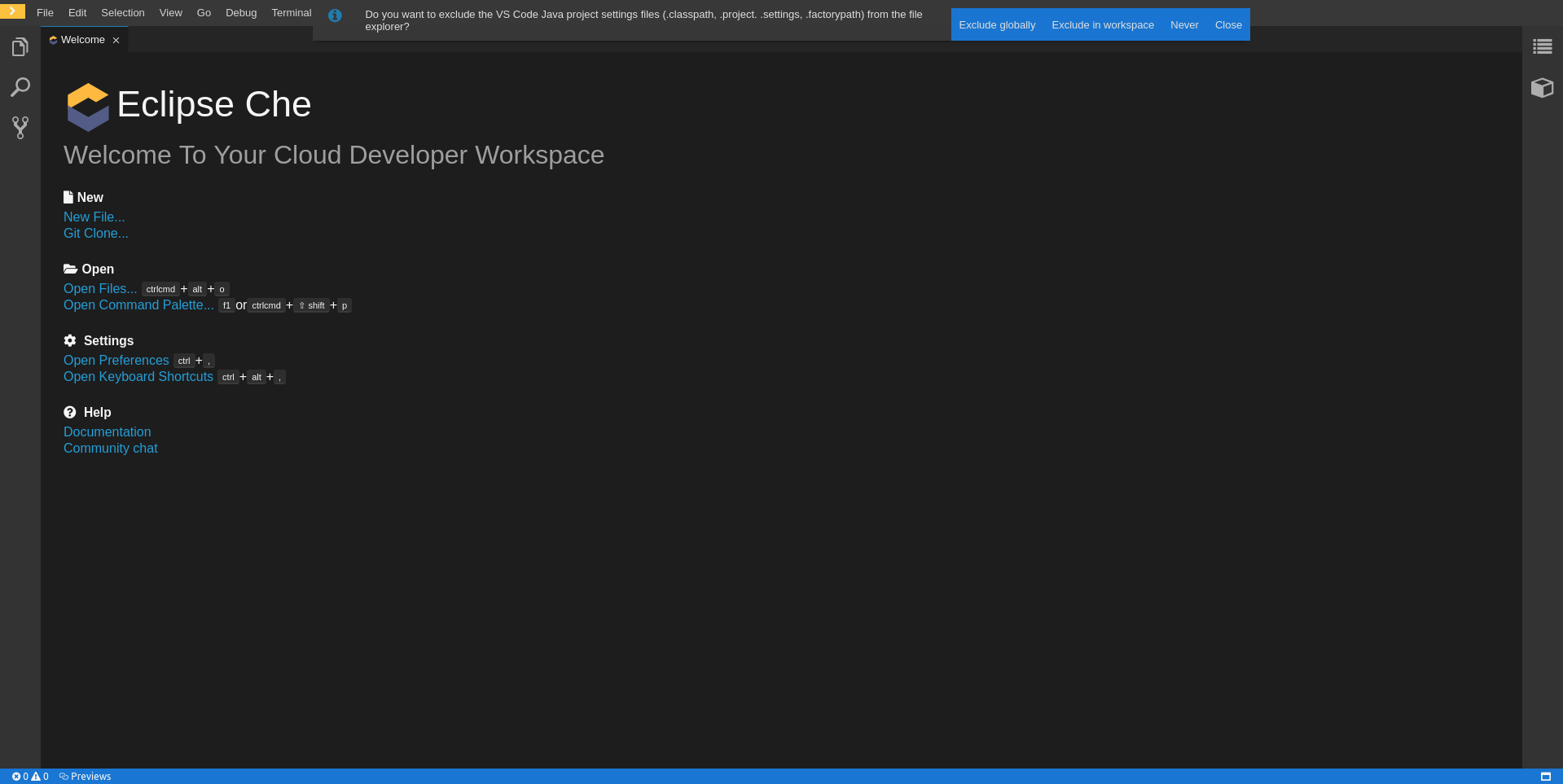Open the Terminal menu
This screenshot has width=1563, height=784.
(x=291, y=12)
